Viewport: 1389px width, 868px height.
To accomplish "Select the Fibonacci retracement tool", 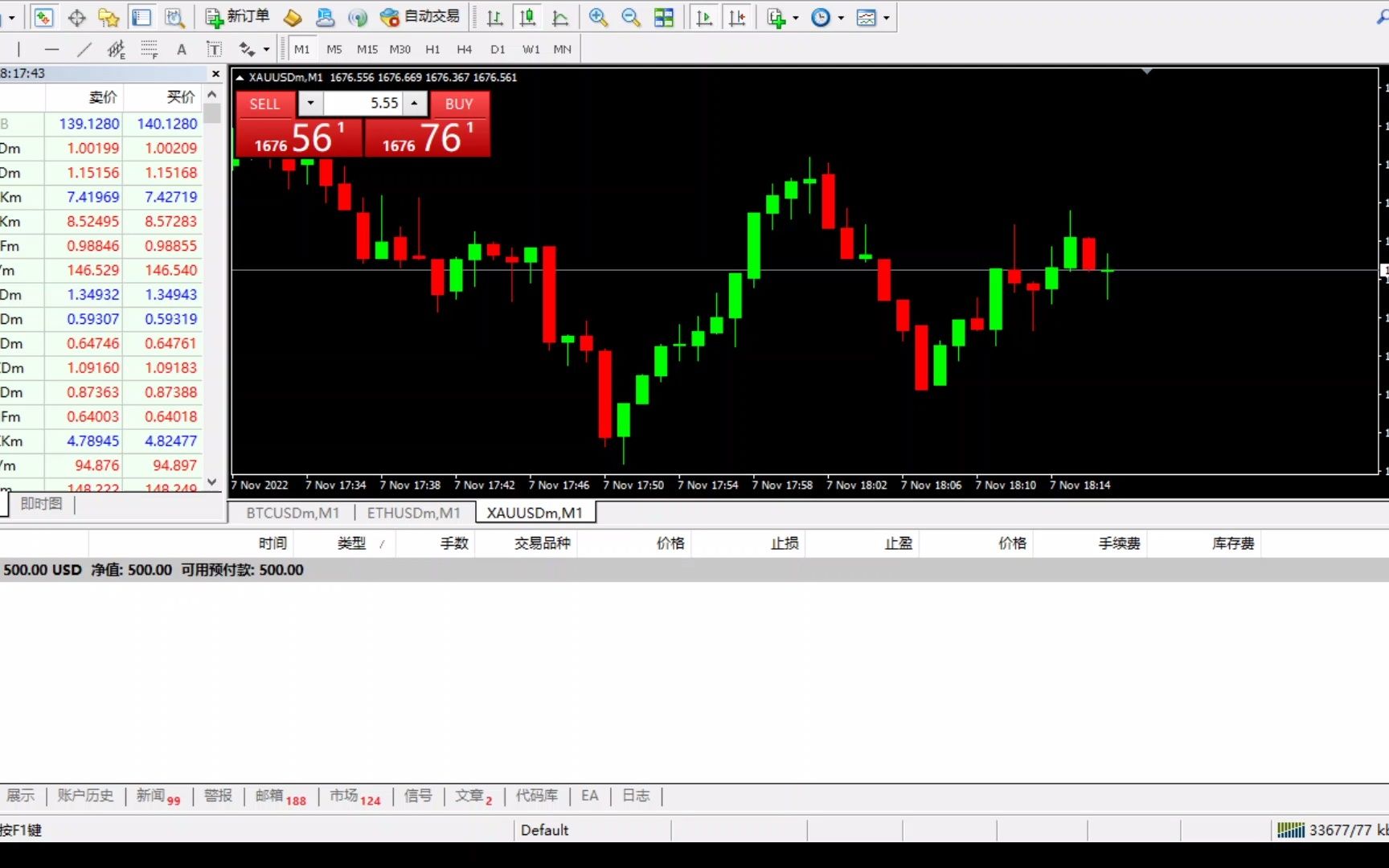I will pyautogui.click(x=149, y=49).
